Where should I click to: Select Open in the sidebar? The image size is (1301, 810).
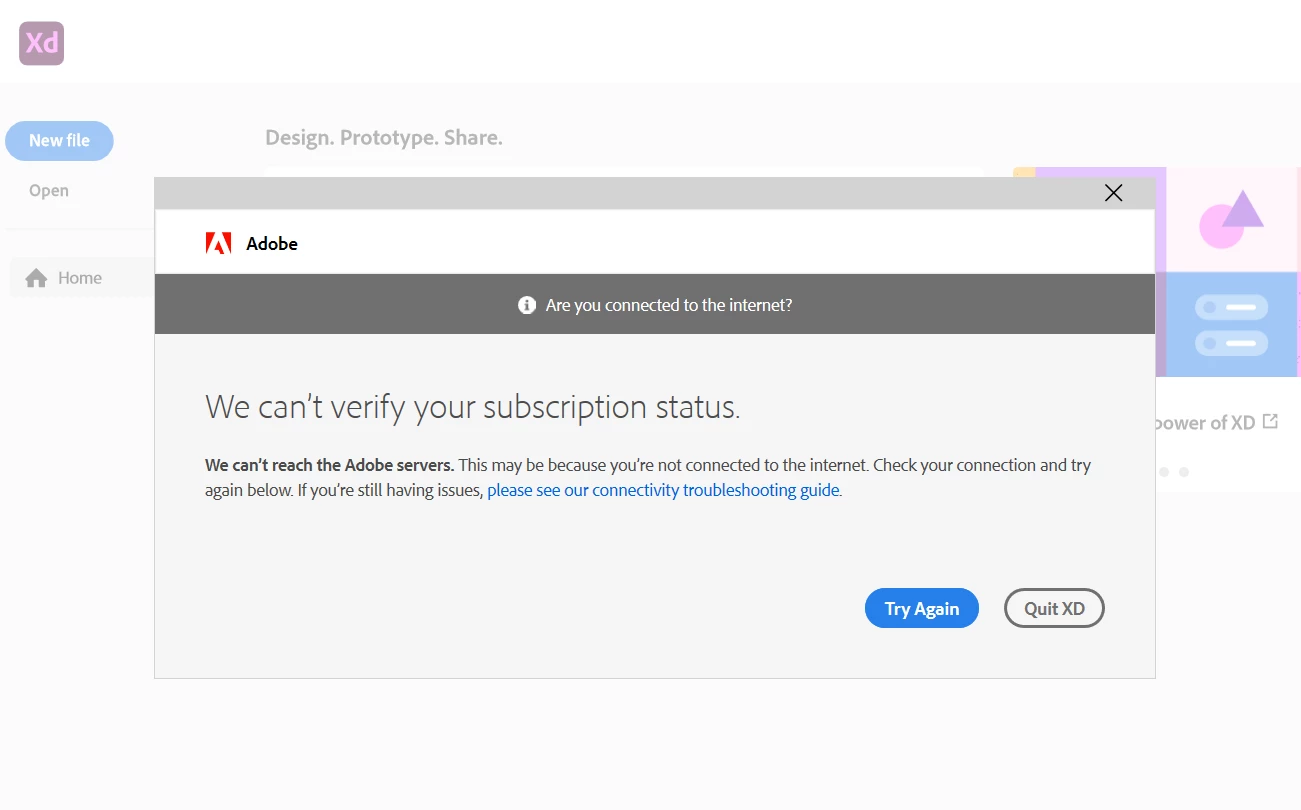click(x=49, y=190)
